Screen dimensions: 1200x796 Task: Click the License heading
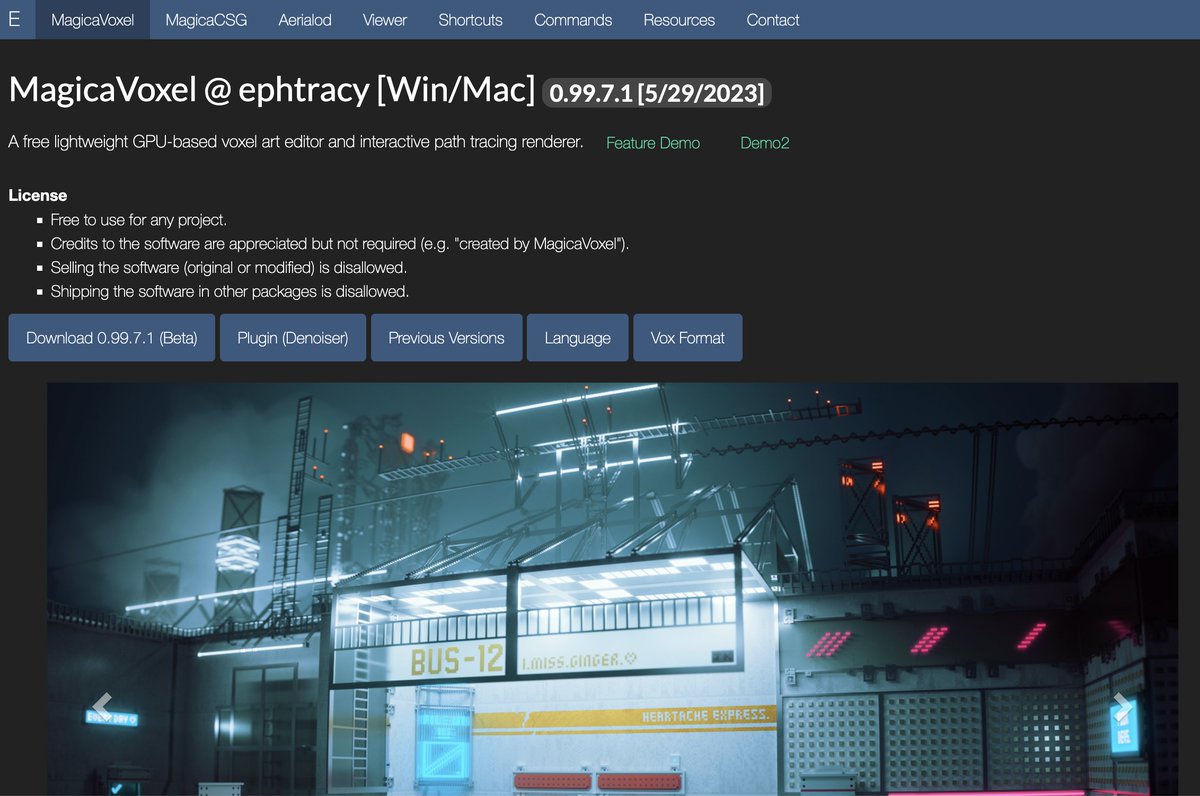[x=38, y=195]
